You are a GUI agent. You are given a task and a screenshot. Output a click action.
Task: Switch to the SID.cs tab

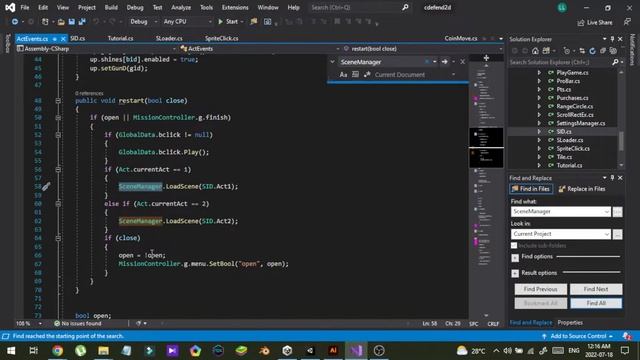coord(78,38)
